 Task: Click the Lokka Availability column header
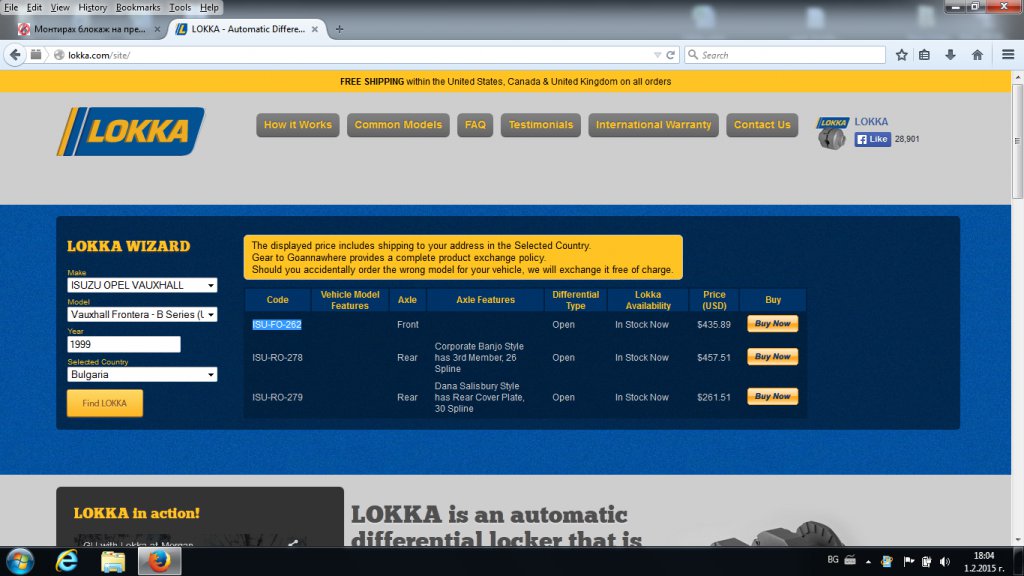648,300
